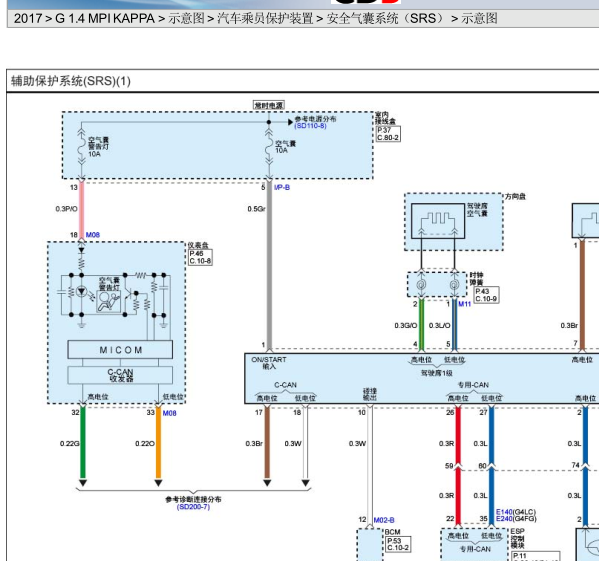The width and height of the screenshot is (599, 561).
Task: Open the M02-B BCM connector label
Action: tap(384, 520)
